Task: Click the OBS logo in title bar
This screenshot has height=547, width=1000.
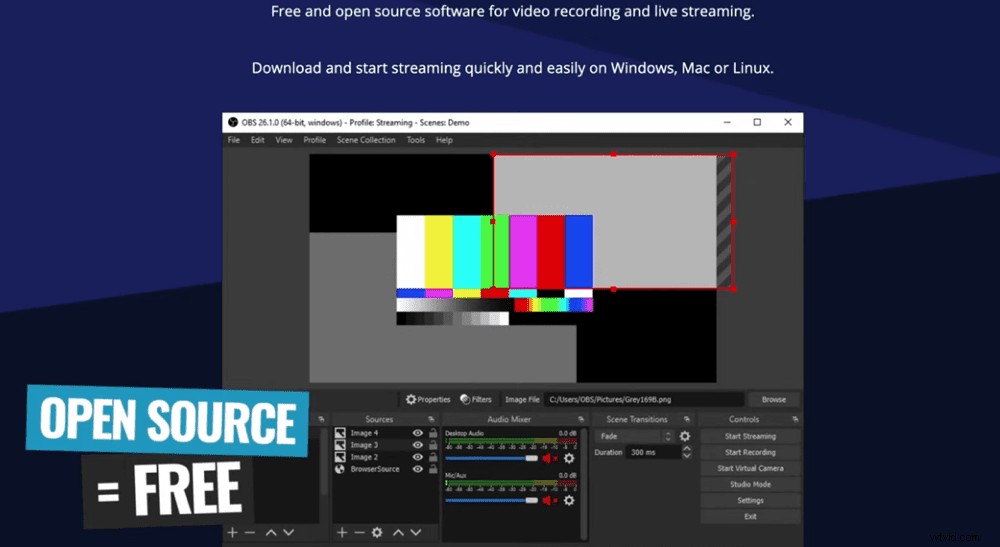Action: coord(233,122)
